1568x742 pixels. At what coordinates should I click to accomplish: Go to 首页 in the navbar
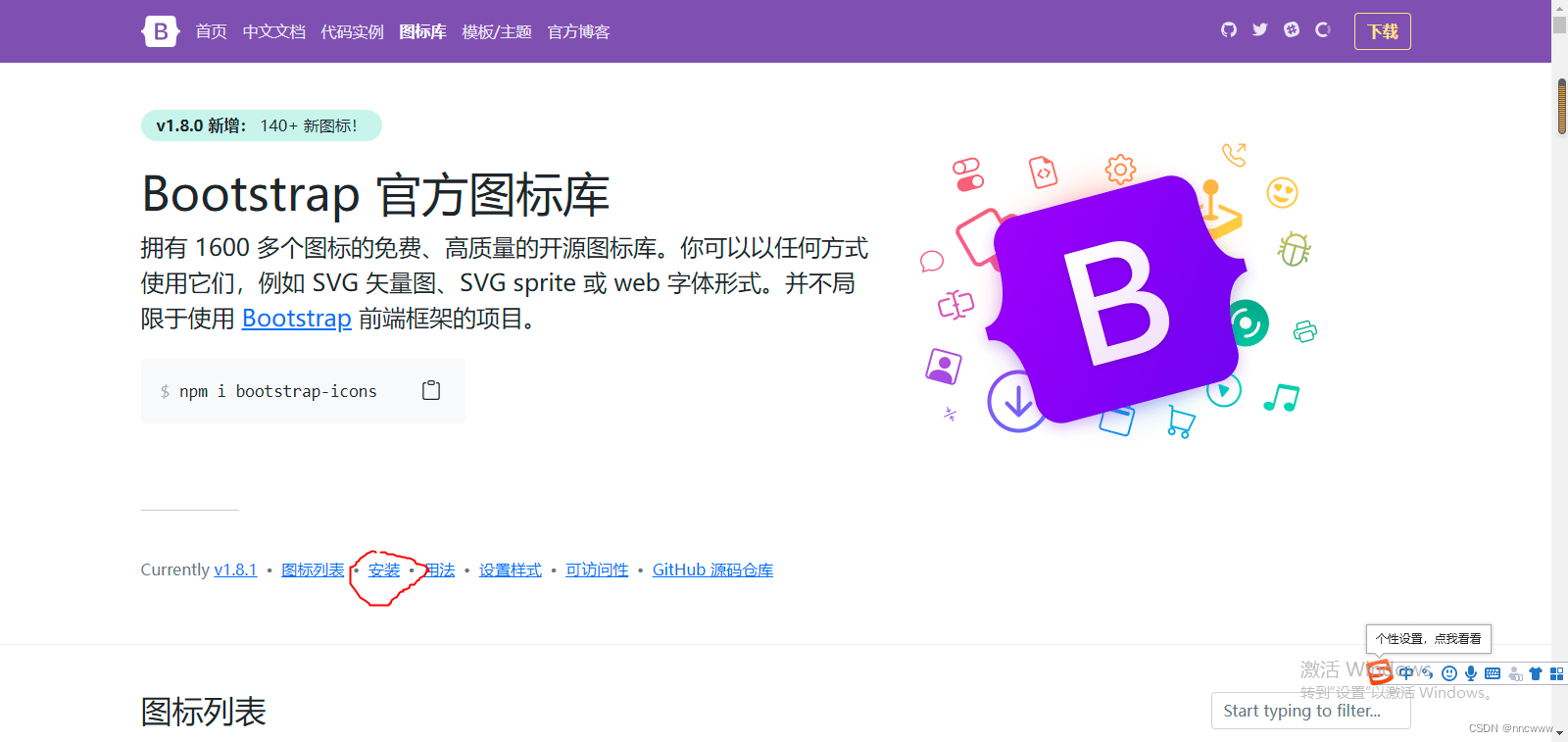click(x=211, y=31)
